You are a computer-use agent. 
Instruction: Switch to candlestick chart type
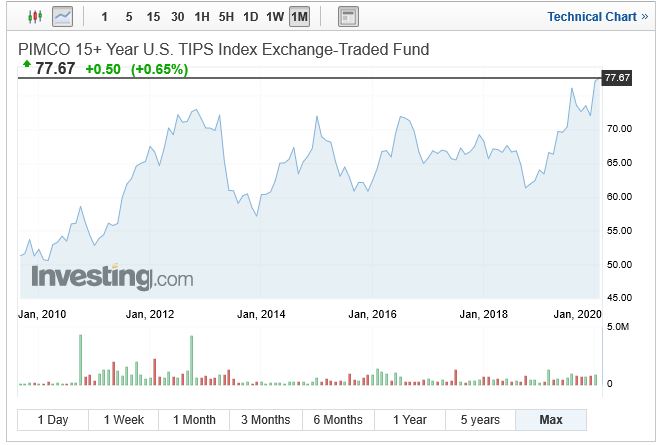tap(35, 17)
